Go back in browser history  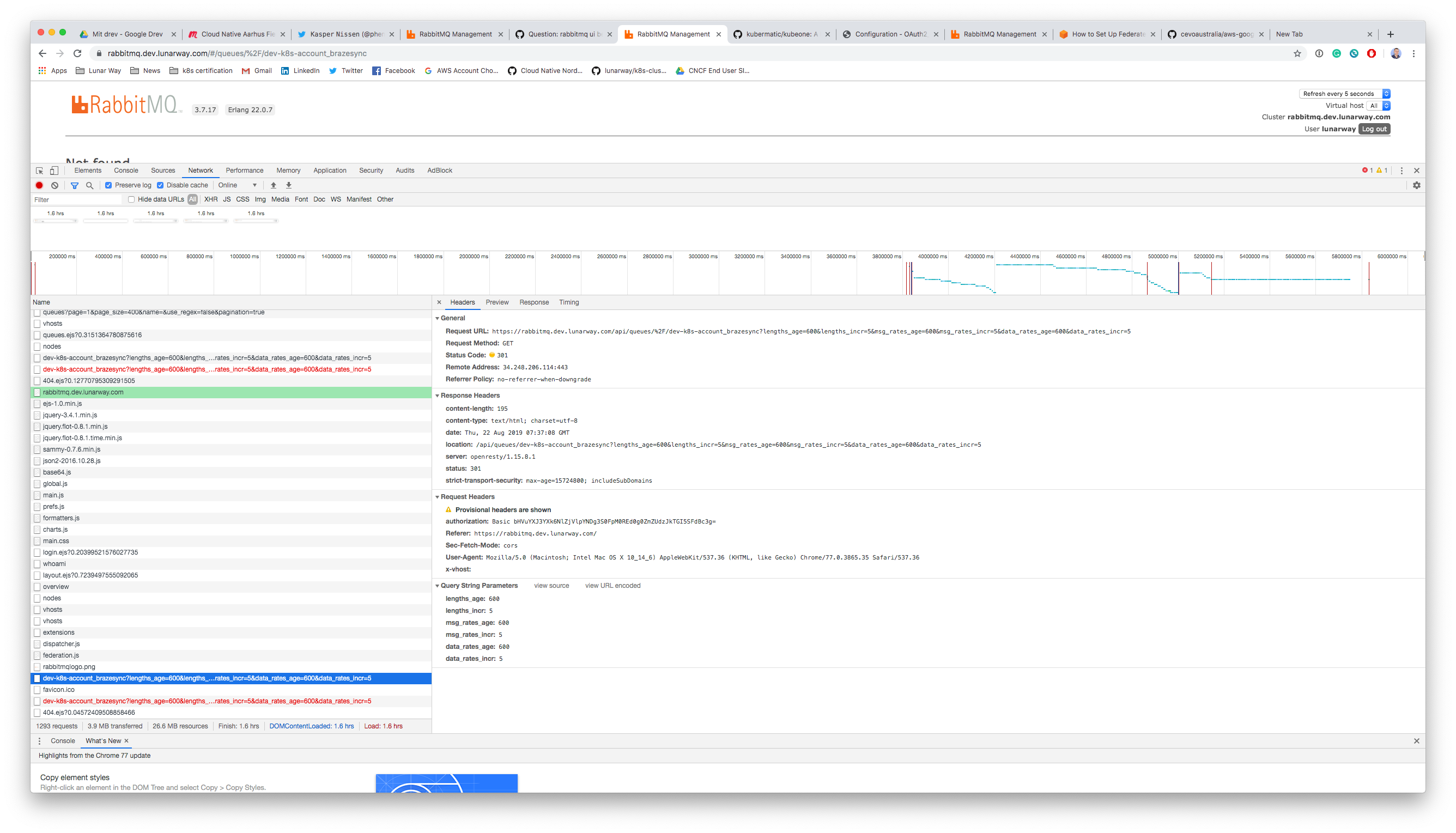coord(43,53)
